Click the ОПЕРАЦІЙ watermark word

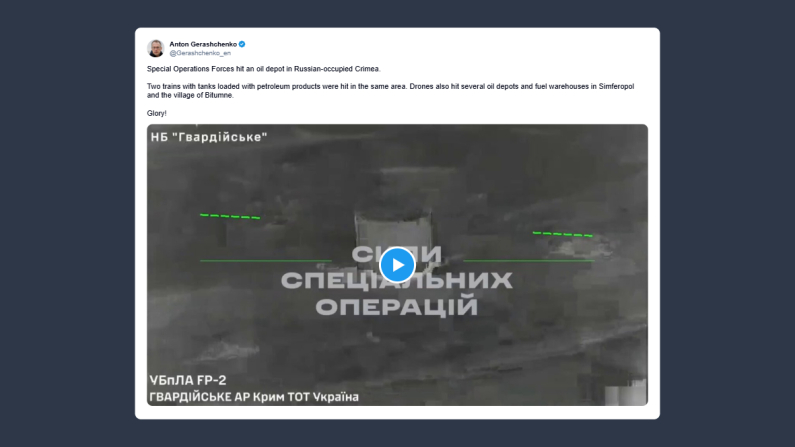click(x=396, y=307)
